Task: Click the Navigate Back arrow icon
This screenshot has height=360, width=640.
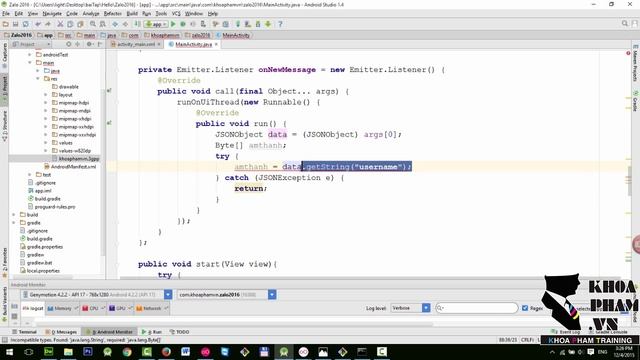Action: pos(115,24)
